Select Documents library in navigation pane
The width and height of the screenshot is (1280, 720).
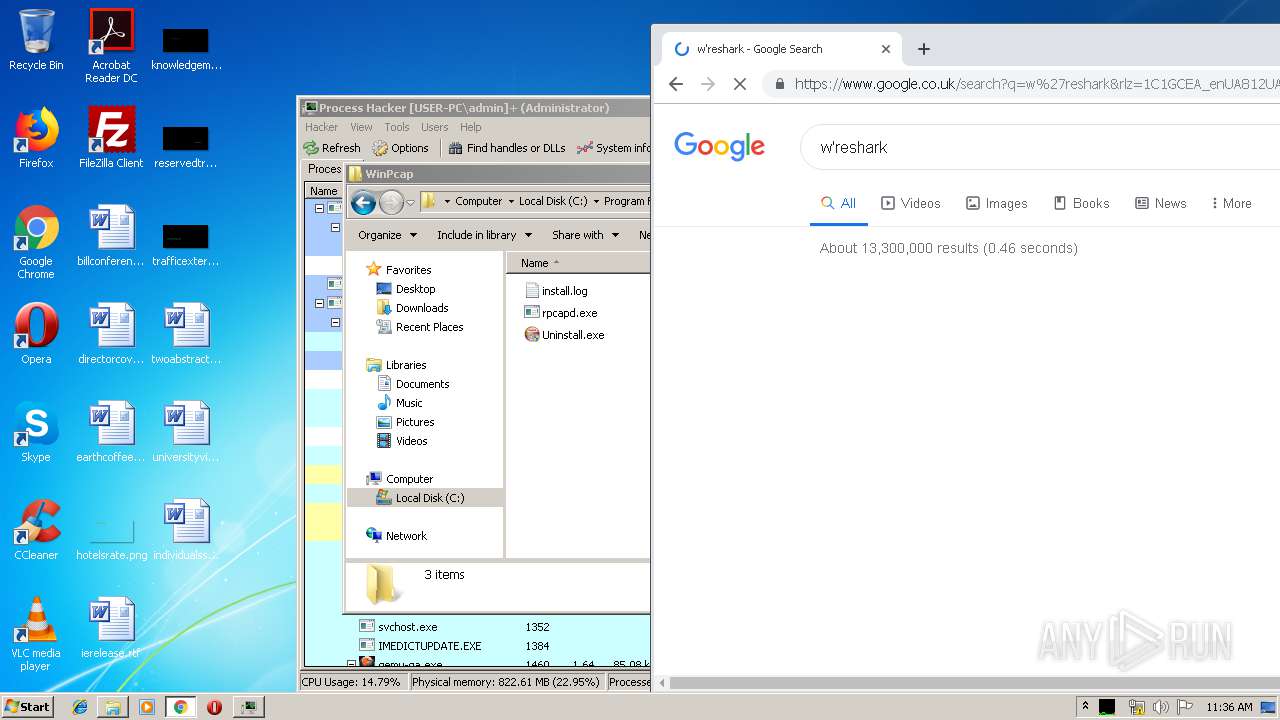[413, 384]
